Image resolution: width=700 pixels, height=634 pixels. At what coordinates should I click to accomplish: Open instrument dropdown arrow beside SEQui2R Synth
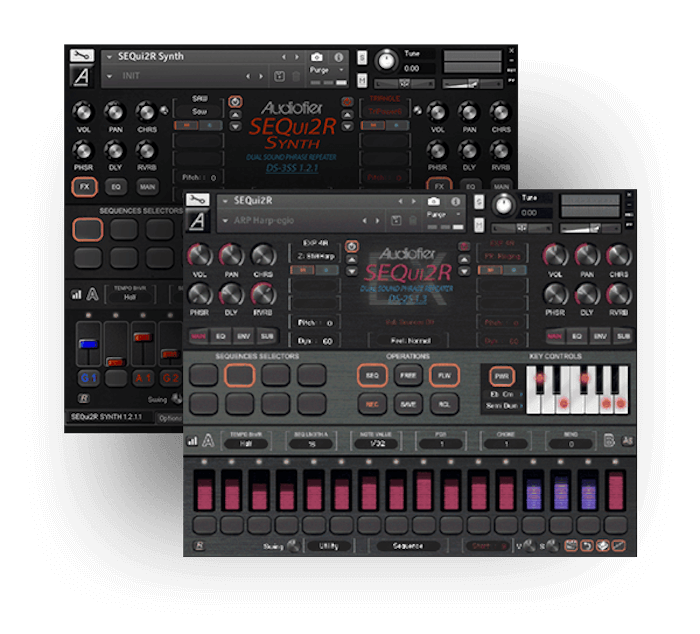(x=109, y=57)
